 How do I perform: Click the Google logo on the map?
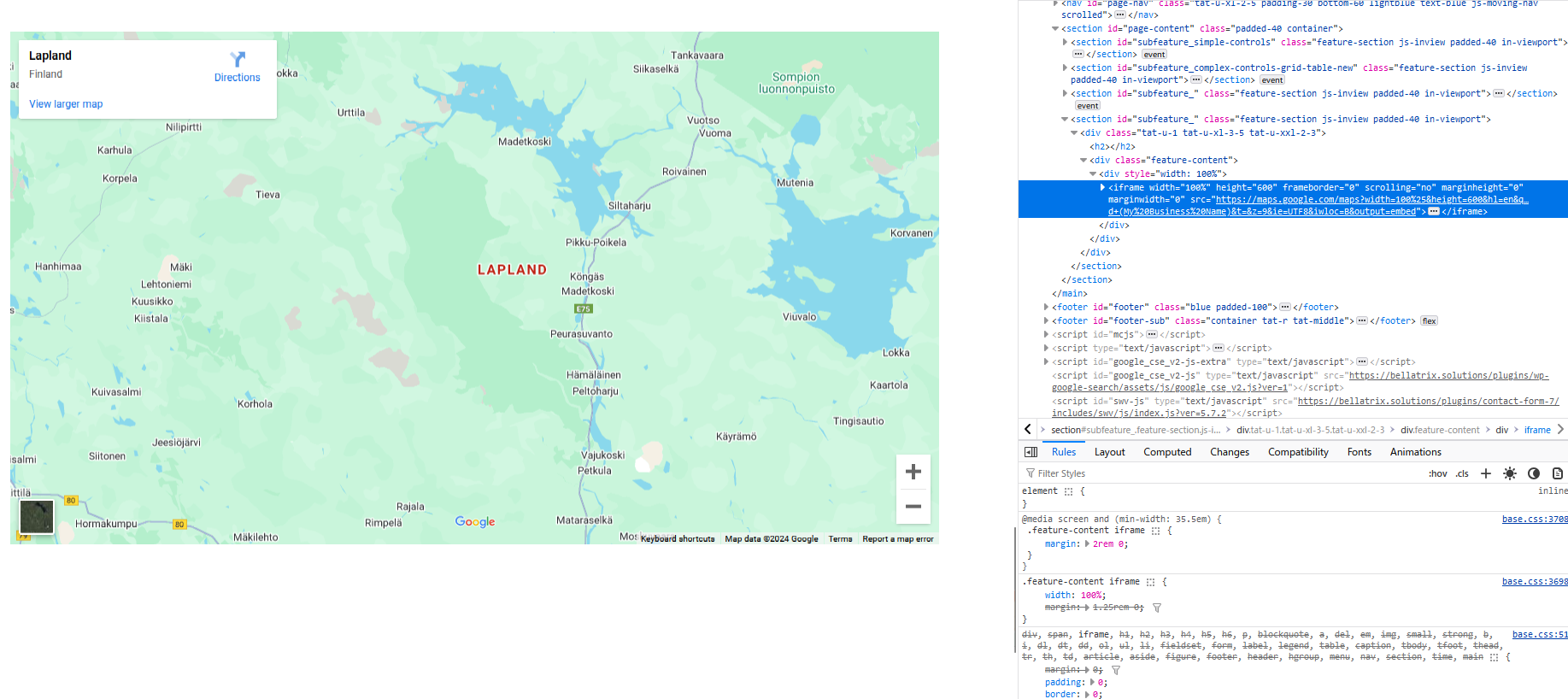coord(475,522)
